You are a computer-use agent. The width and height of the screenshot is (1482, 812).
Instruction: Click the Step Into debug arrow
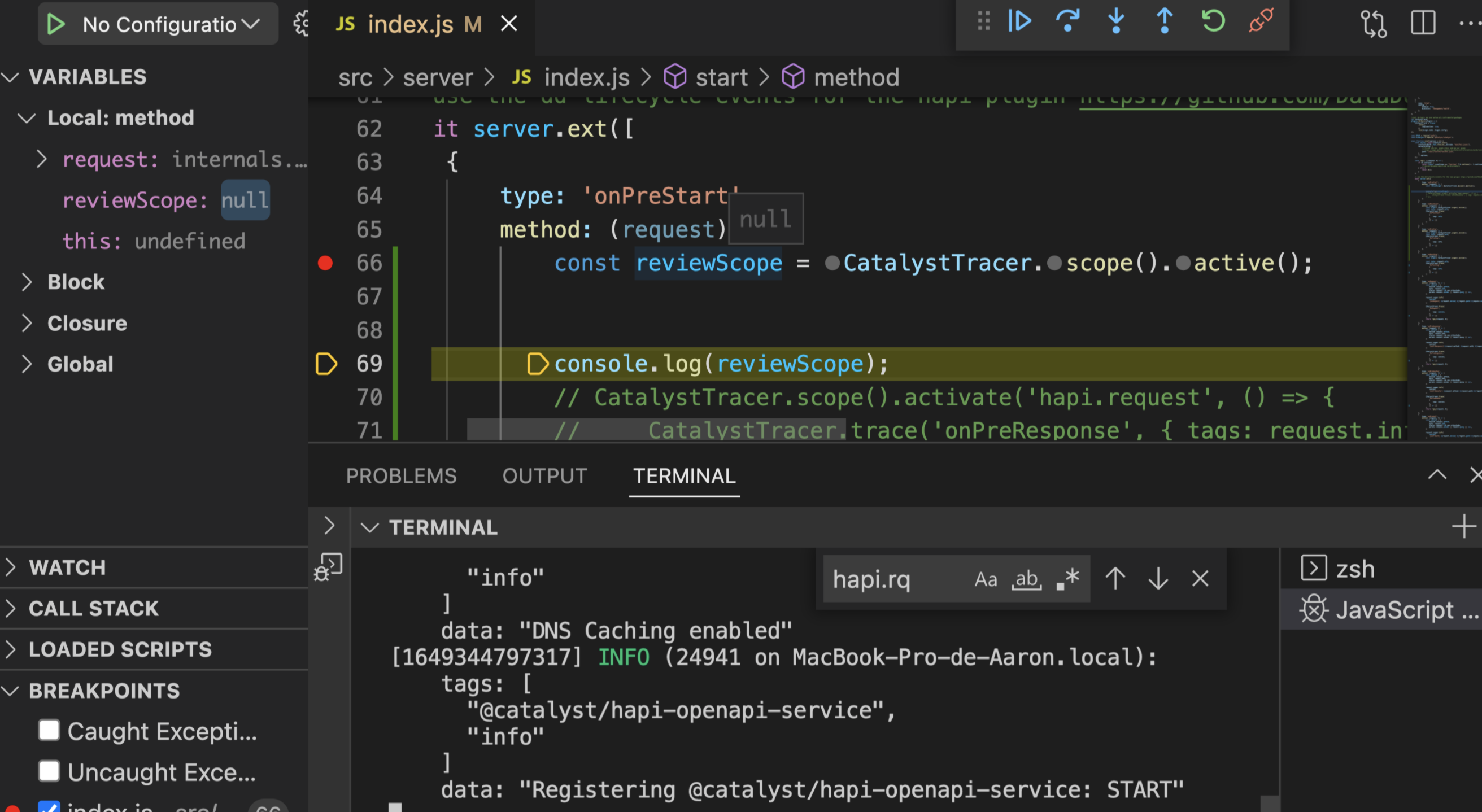pos(1116,22)
